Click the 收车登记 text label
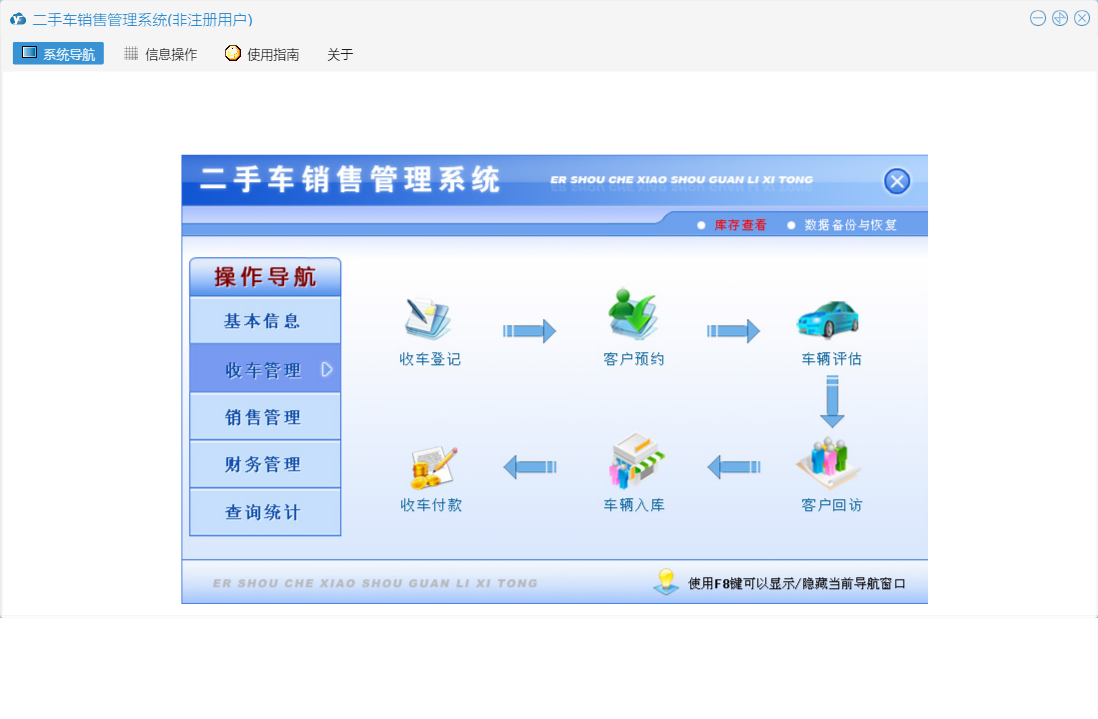The image size is (1098, 719). [430, 359]
